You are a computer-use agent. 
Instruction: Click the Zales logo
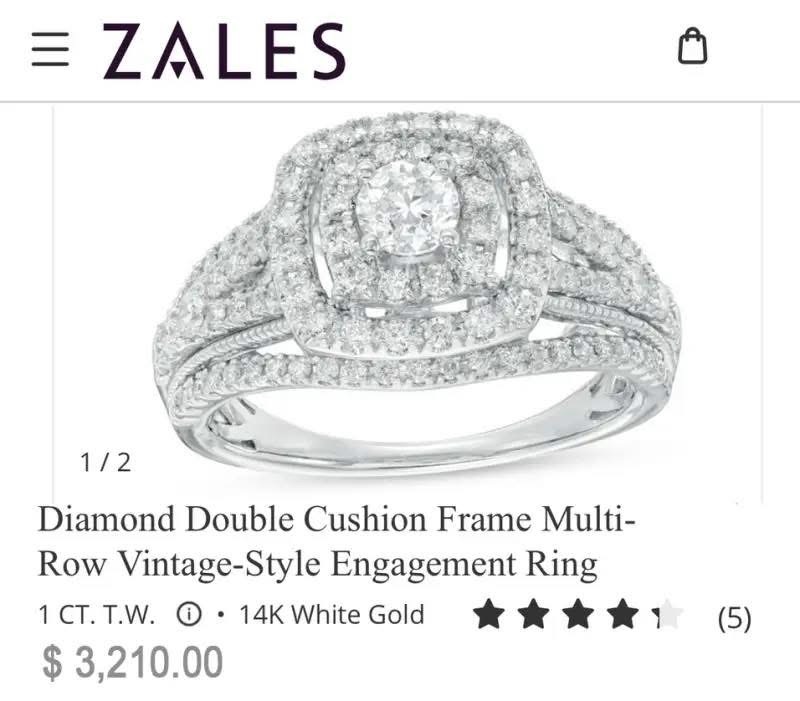click(x=224, y=51)
